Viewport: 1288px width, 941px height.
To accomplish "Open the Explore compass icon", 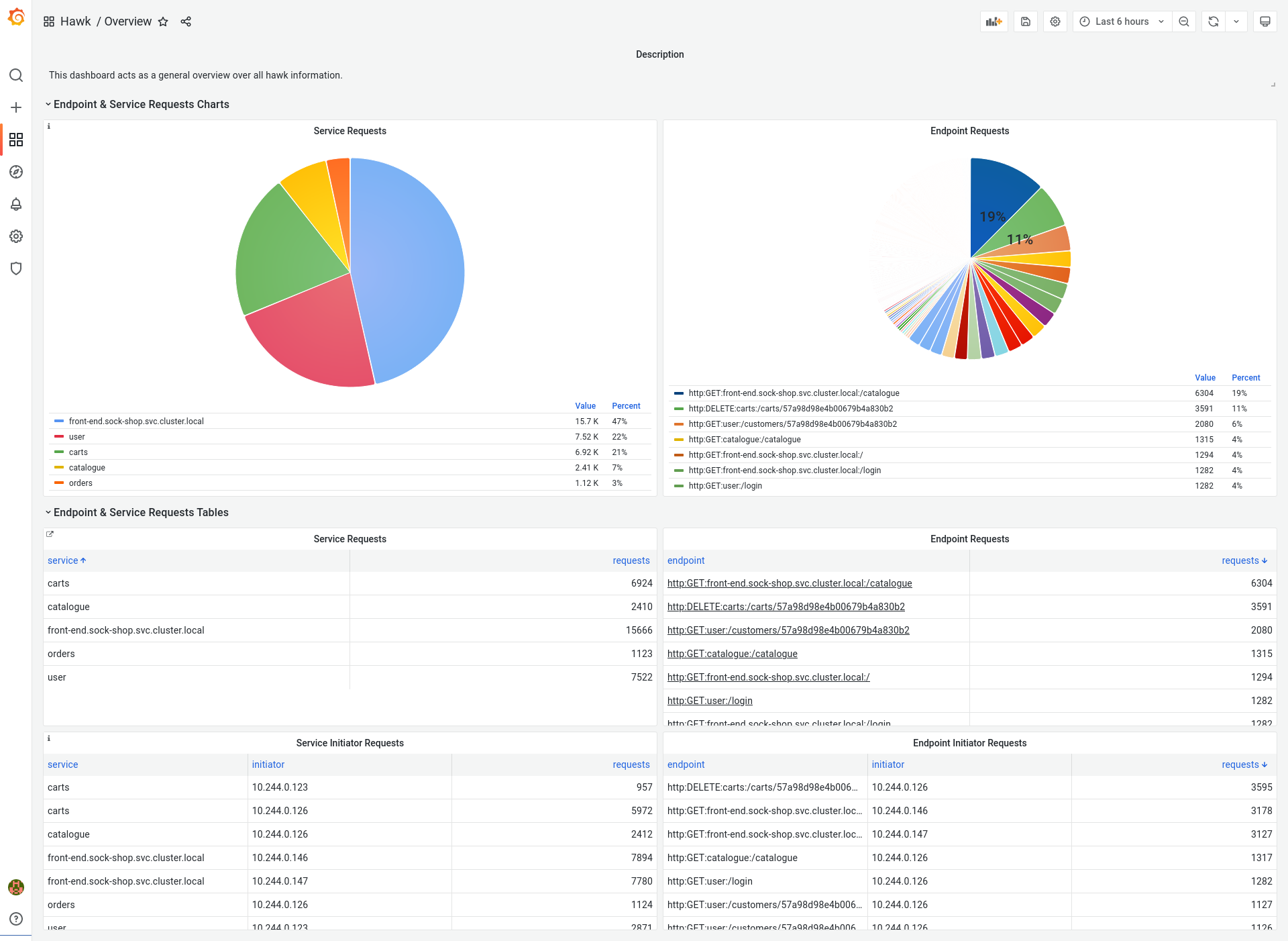I will click(x=16, y=172).
